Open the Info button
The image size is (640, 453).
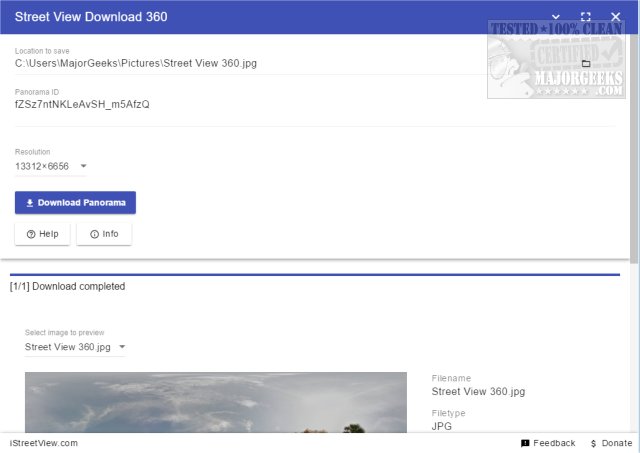click(x=104, y=234)
